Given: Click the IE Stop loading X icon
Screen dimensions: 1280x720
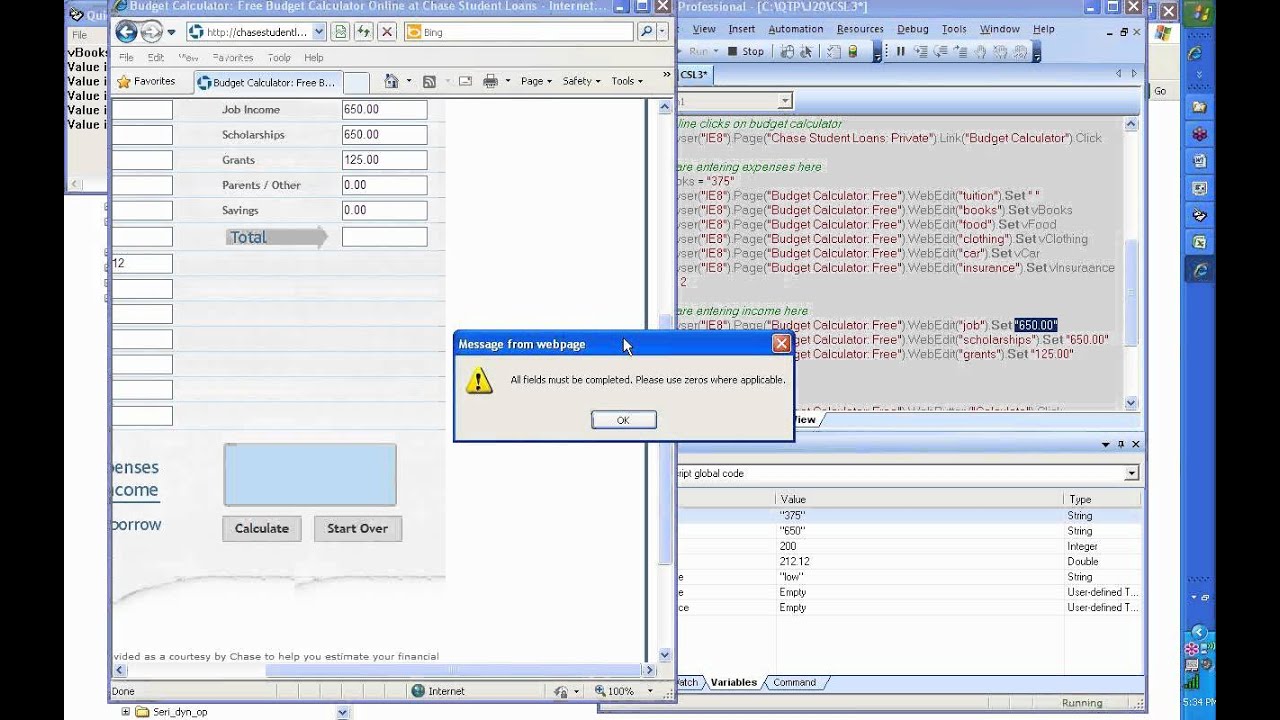Looking at the screenshot, I should click(x=387, y=32).
